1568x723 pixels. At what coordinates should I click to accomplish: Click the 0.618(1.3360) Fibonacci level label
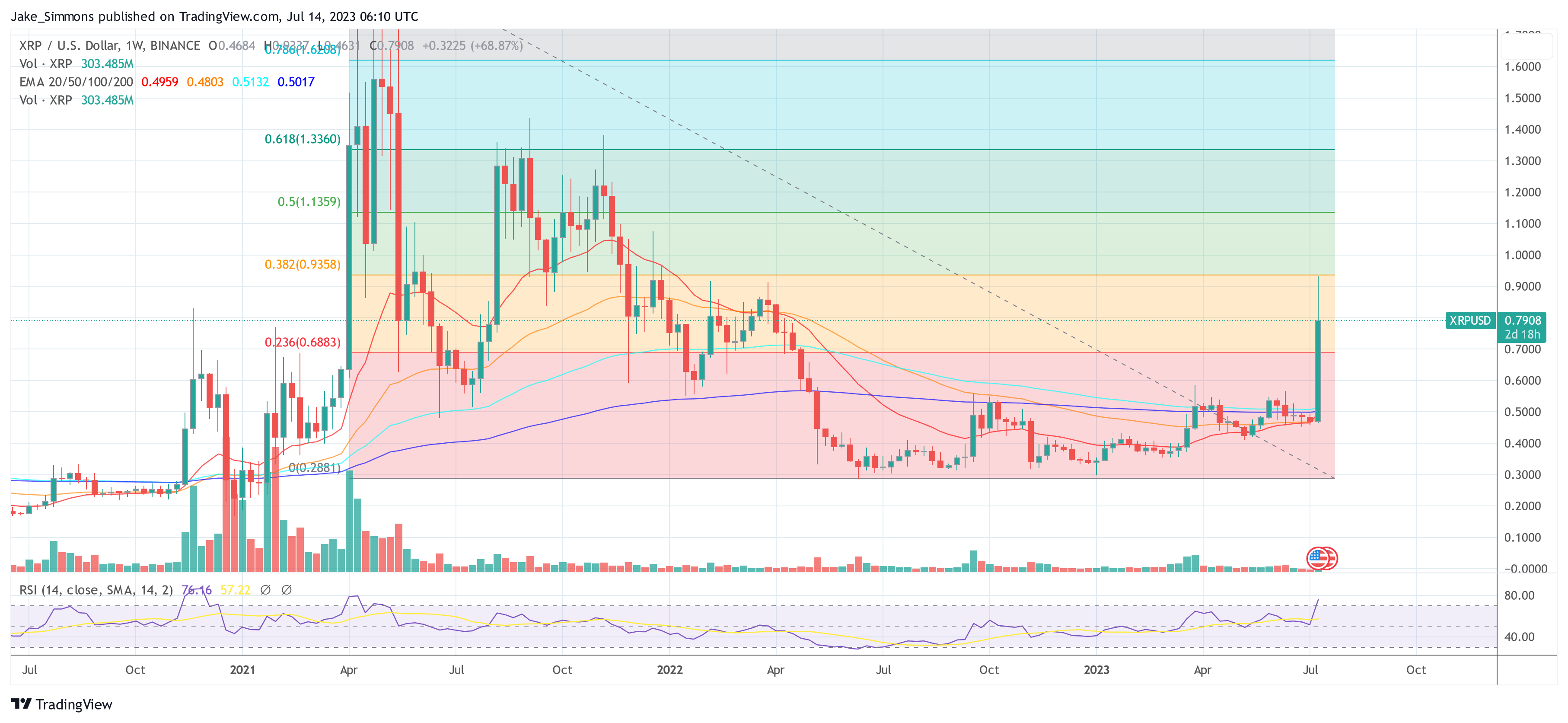[303, 140]
